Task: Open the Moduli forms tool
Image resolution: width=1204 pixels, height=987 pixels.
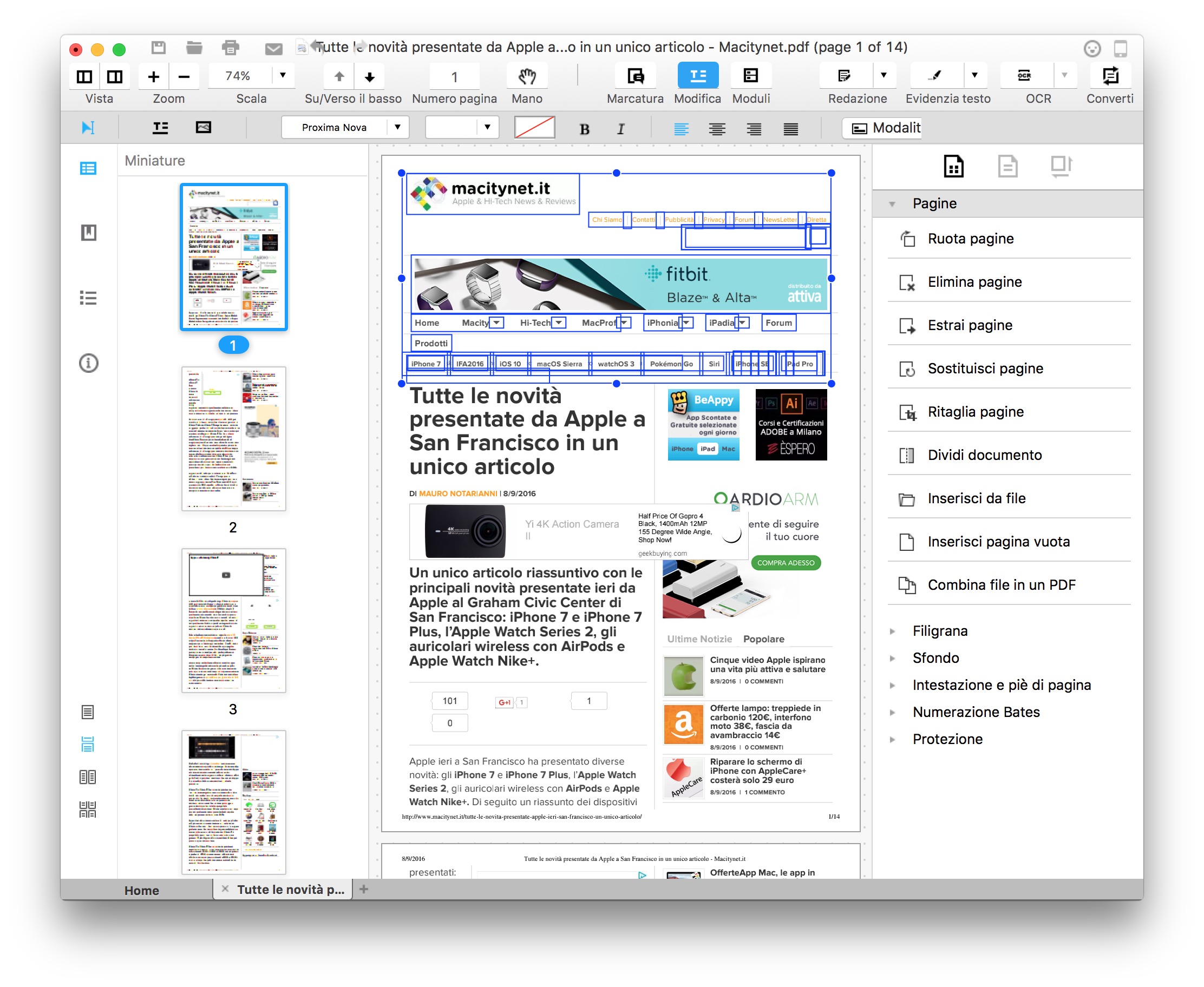Action: 750,76
